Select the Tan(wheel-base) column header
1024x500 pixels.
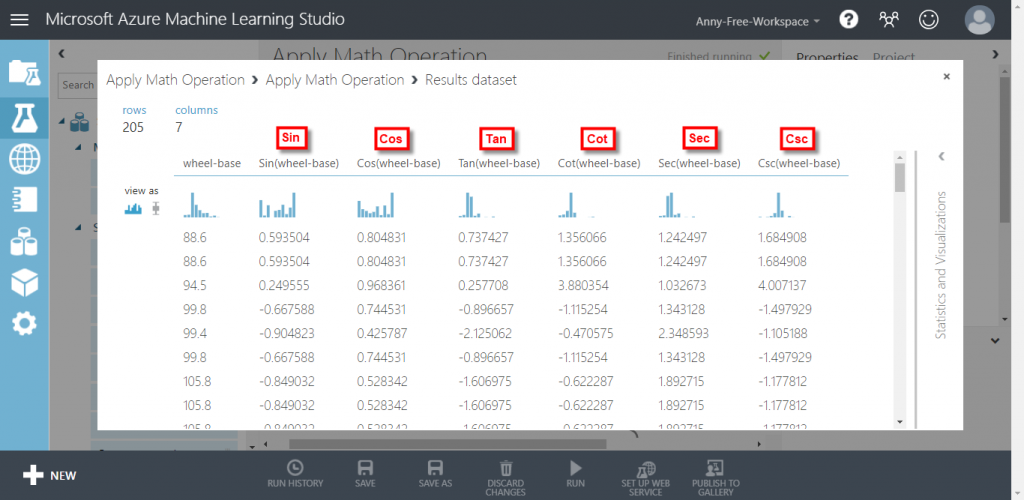click(x=500, y=163)
